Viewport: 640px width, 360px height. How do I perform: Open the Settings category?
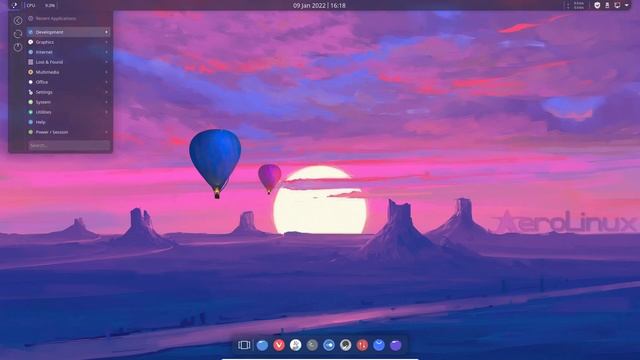[69, 92]
